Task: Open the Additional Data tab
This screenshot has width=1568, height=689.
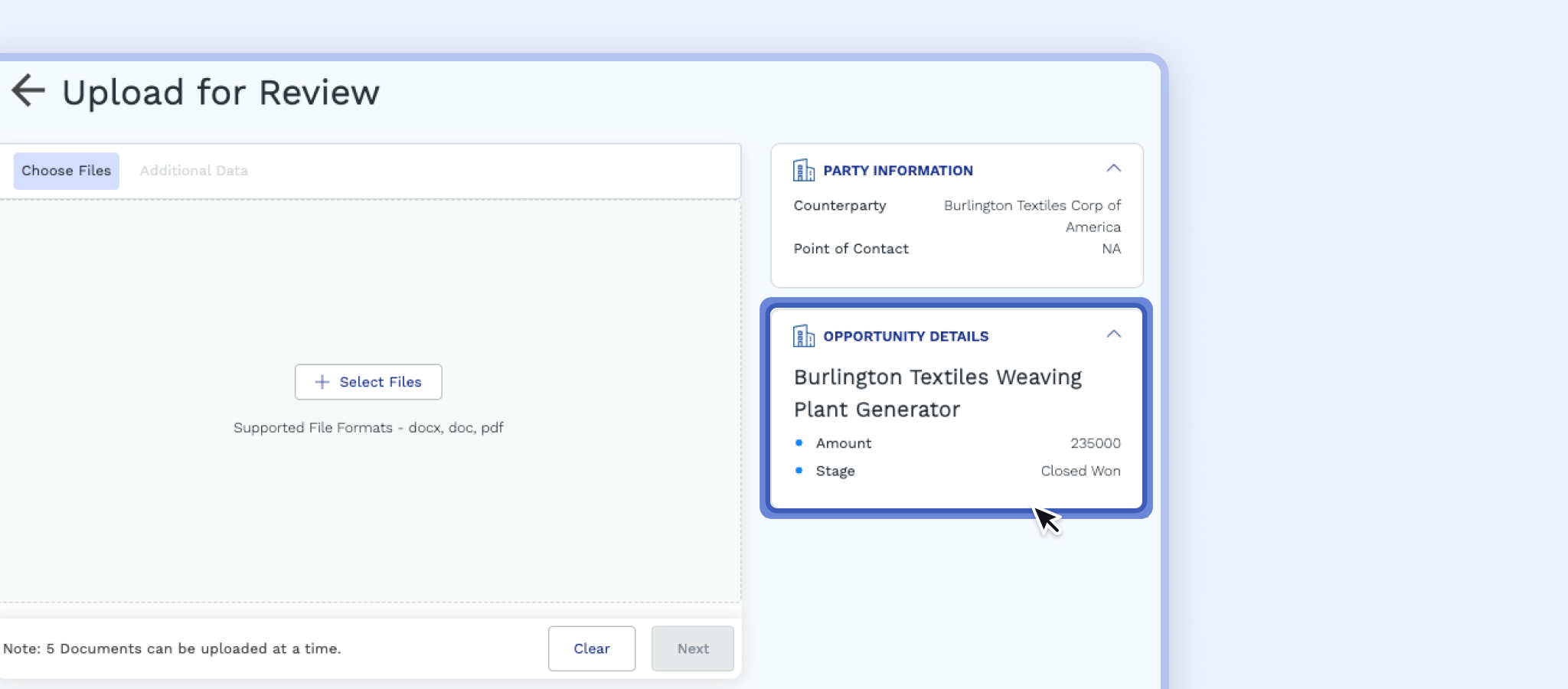Action: pyautogui.click(x=194, y=171)
